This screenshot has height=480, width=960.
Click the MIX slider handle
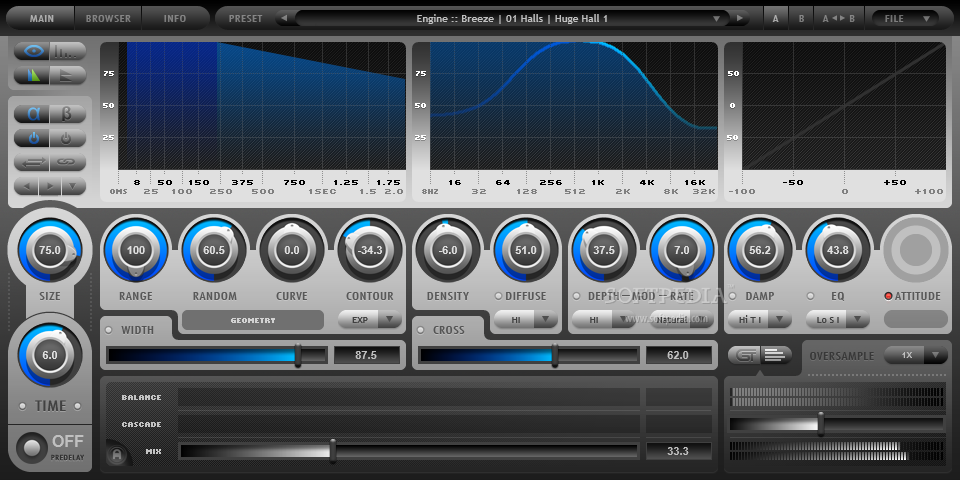[x=333, y=451]
